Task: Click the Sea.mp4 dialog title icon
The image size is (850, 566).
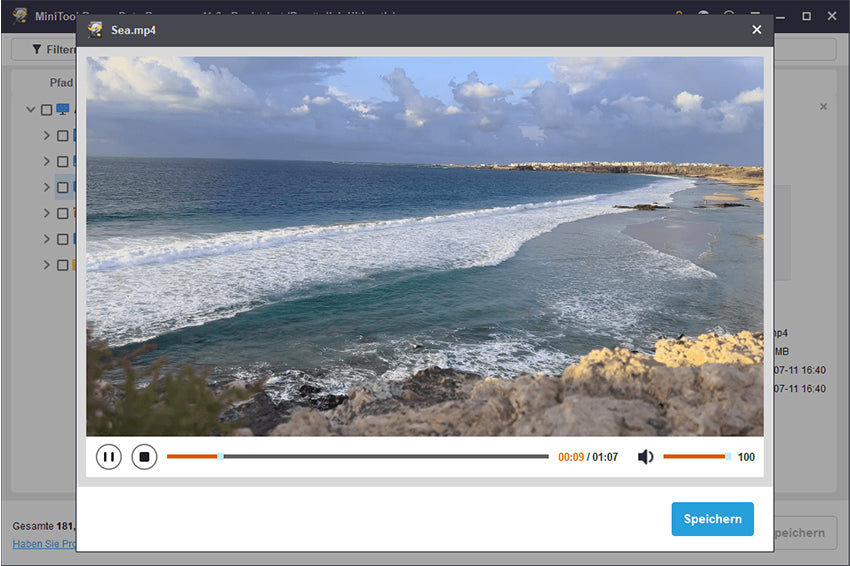Action: [96, 30]
